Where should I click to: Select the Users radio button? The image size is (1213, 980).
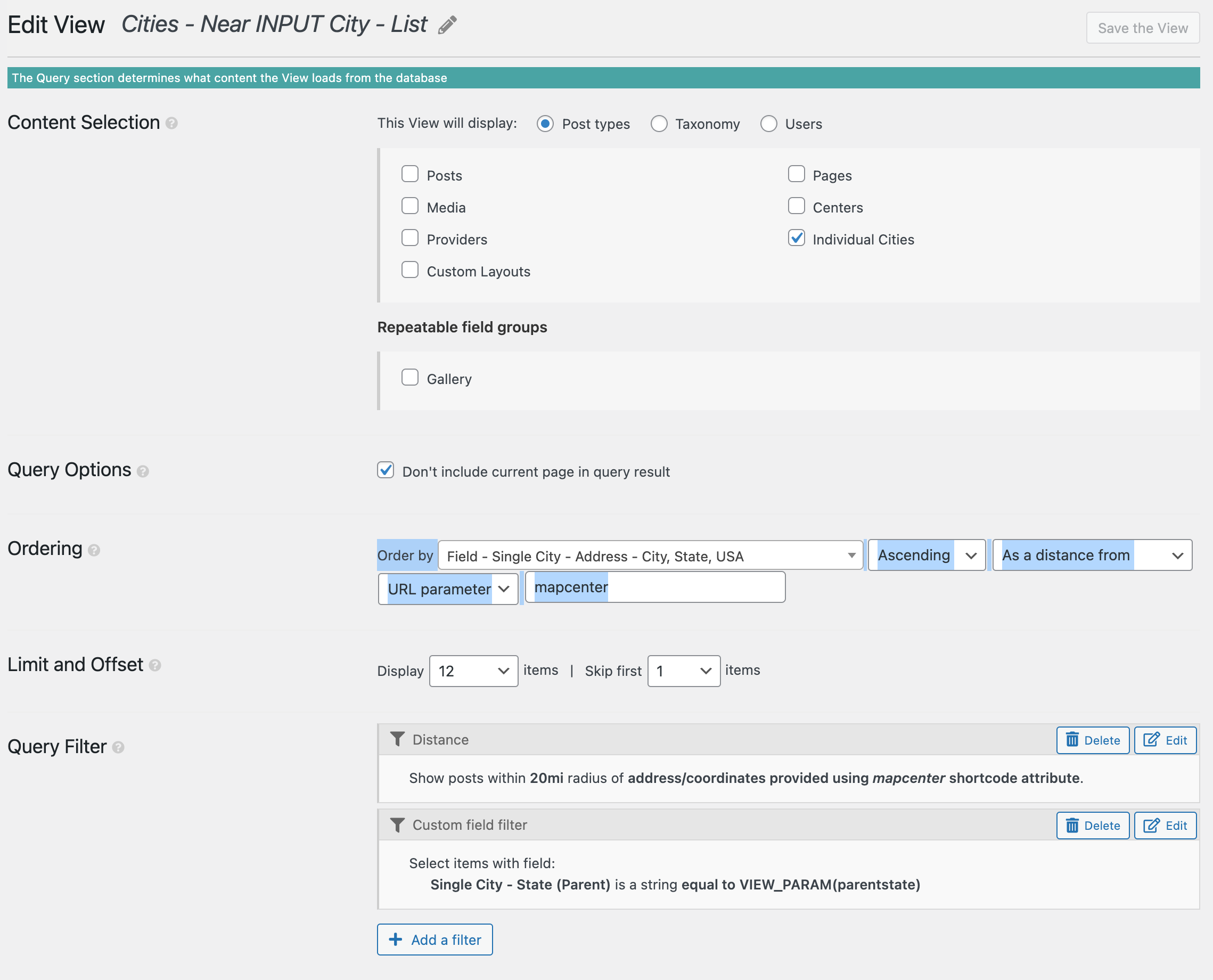[769, 124]
